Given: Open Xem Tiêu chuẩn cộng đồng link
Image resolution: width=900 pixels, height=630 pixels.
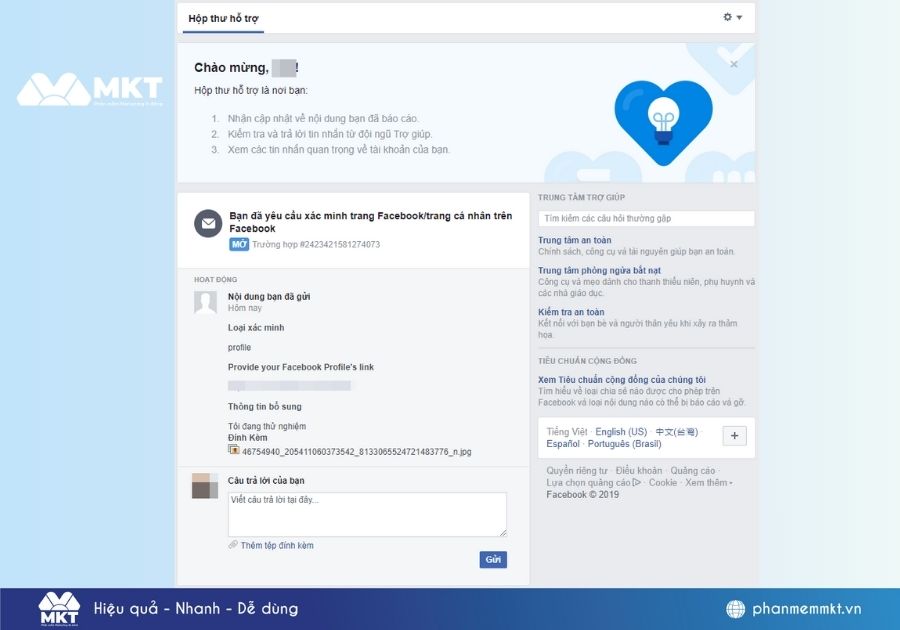Looking at the screenshot, I should [622, 380].
